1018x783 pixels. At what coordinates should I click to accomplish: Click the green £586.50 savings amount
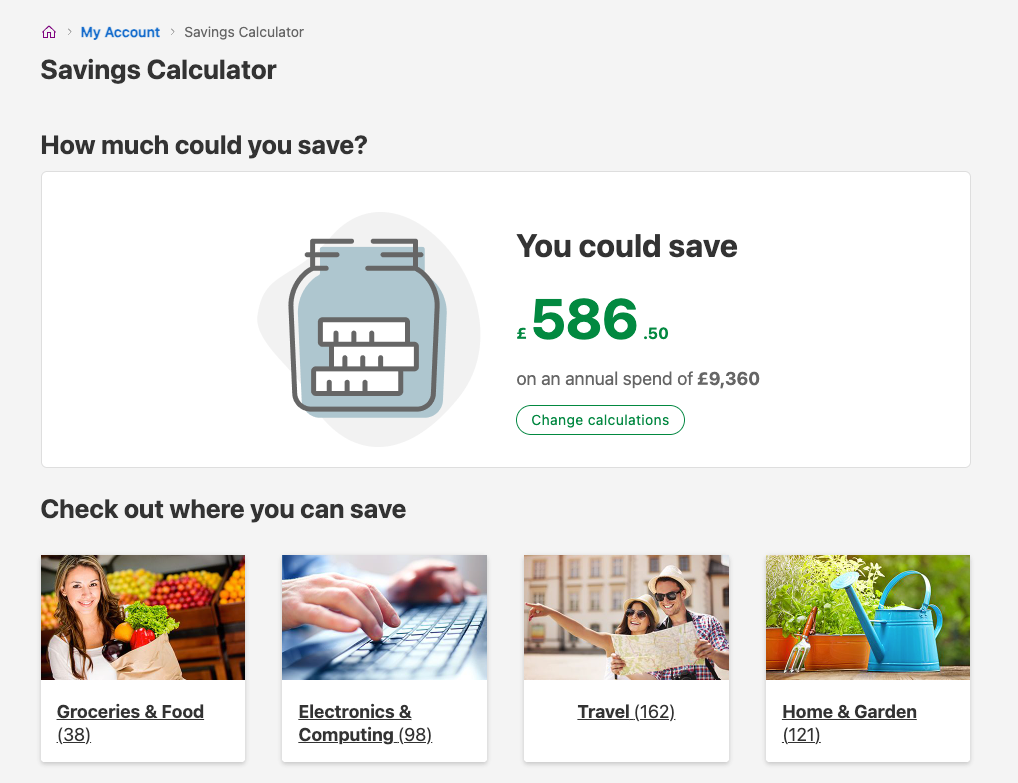click(x=585, y=320)
